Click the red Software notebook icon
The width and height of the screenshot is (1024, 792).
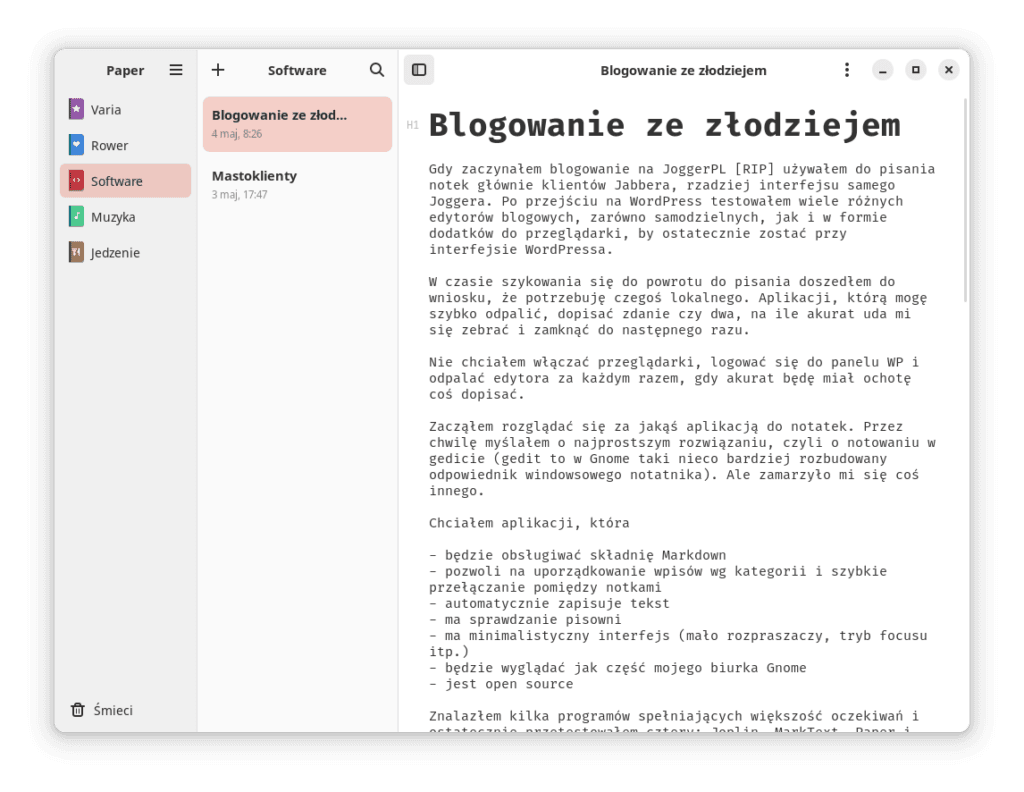coord(76,181)
